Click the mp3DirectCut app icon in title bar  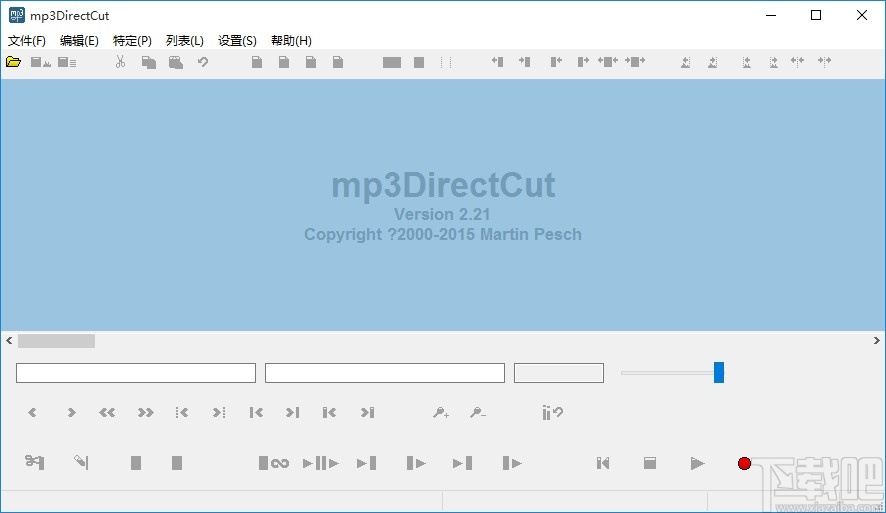click(16, 15)
